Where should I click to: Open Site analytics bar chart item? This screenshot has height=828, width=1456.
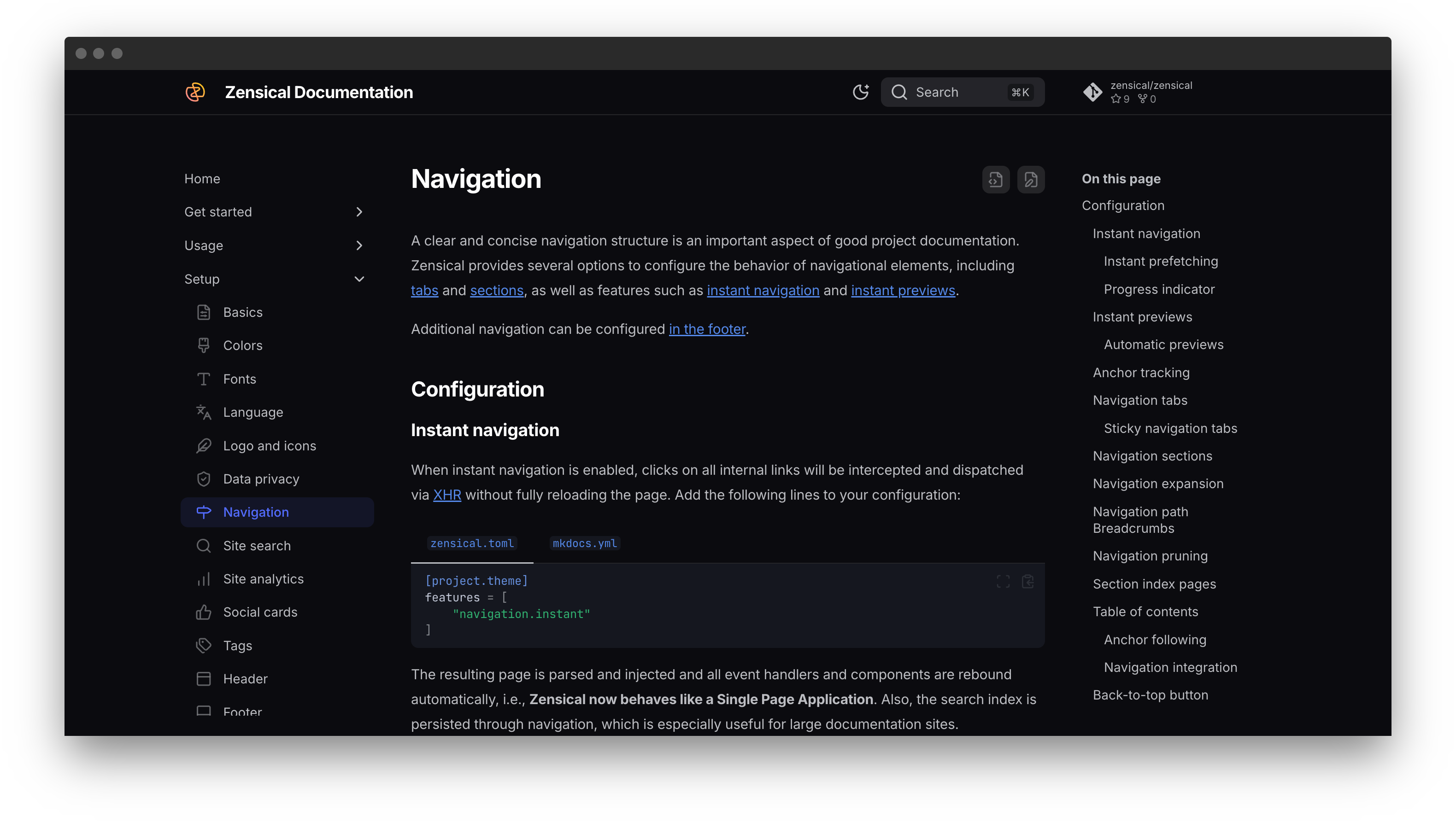pyautogui.click(x=263, y=579)
